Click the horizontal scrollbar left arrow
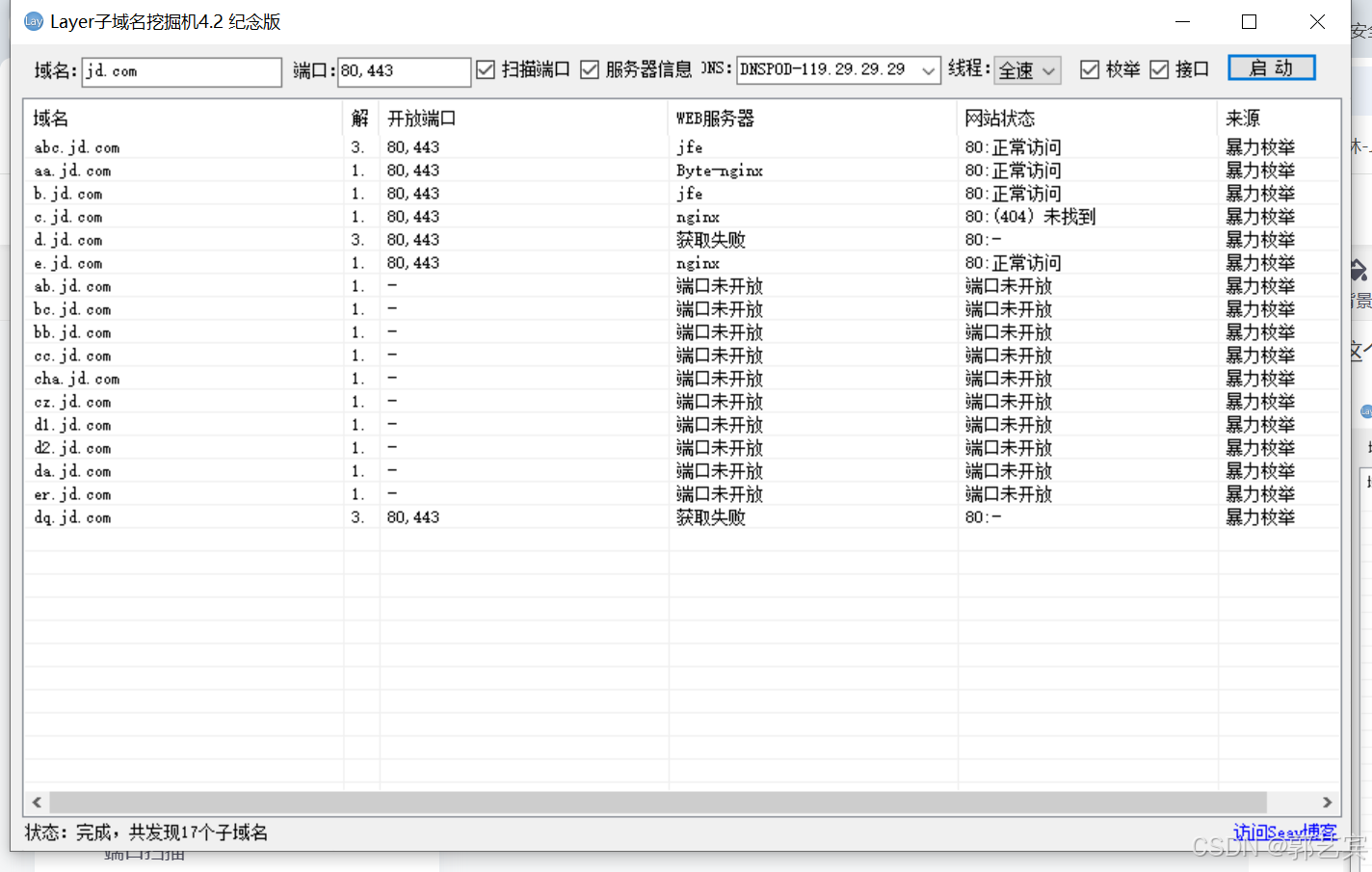This screenshot has width=1372, height=872. pyautogui.click(x=37, y=802)
